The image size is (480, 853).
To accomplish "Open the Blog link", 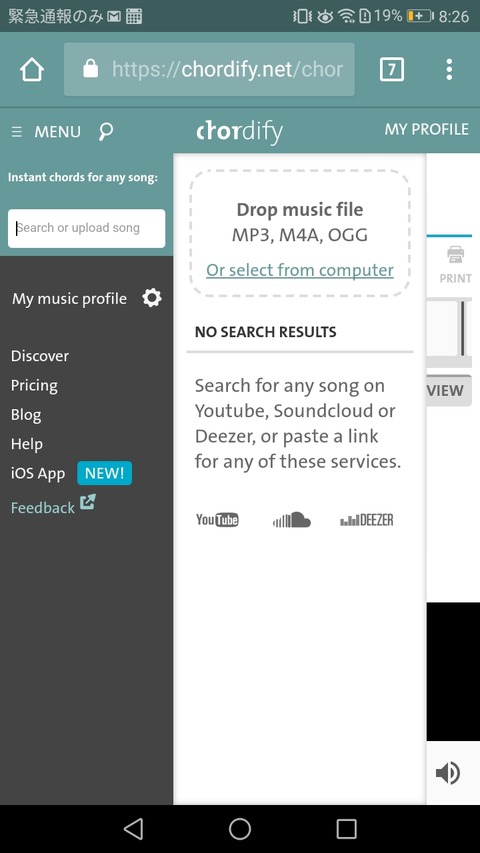I will 26,415.
